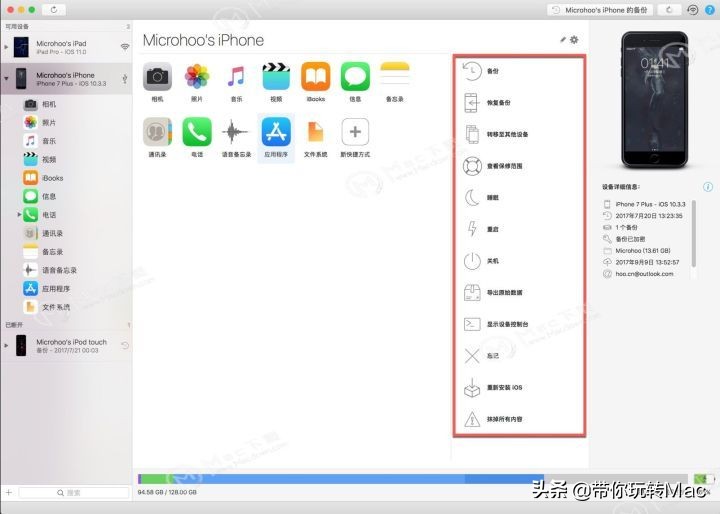The width and height of the screenshot is (720, 514).
Task: Click the iPhone preview image on the right
Action: coord(655,100)
